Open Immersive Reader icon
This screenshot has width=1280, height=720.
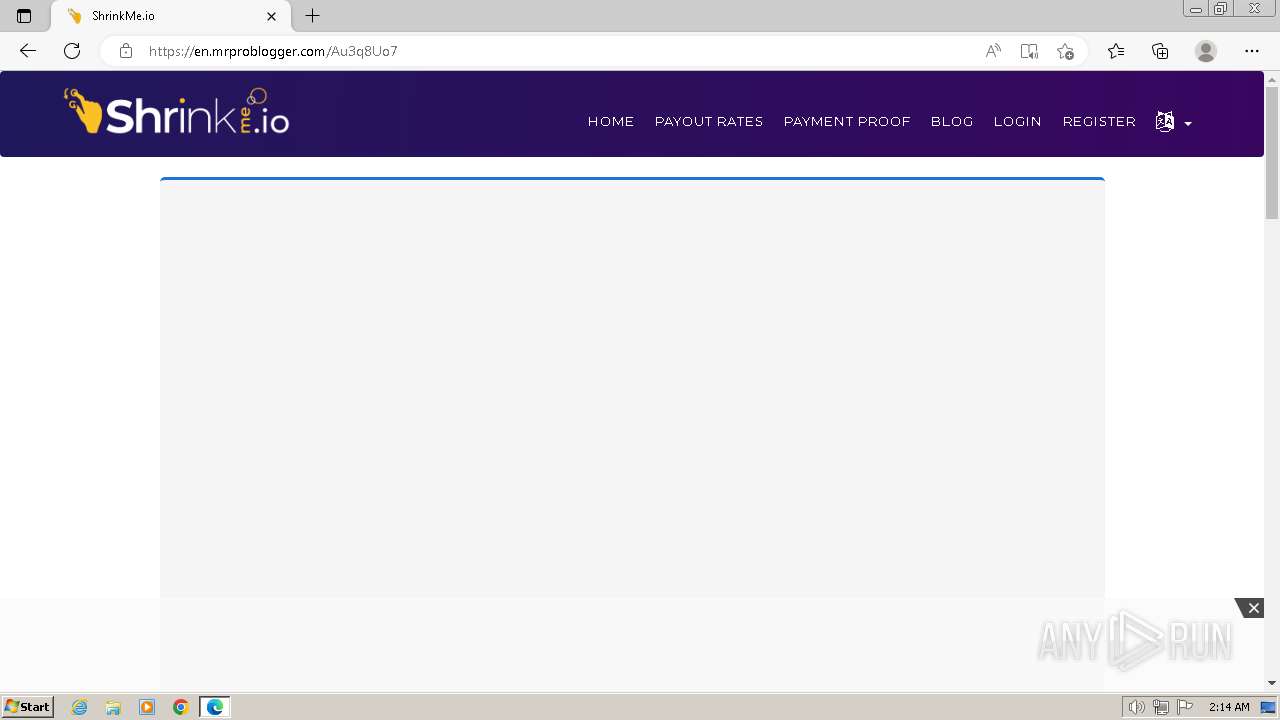point(1029,51)
